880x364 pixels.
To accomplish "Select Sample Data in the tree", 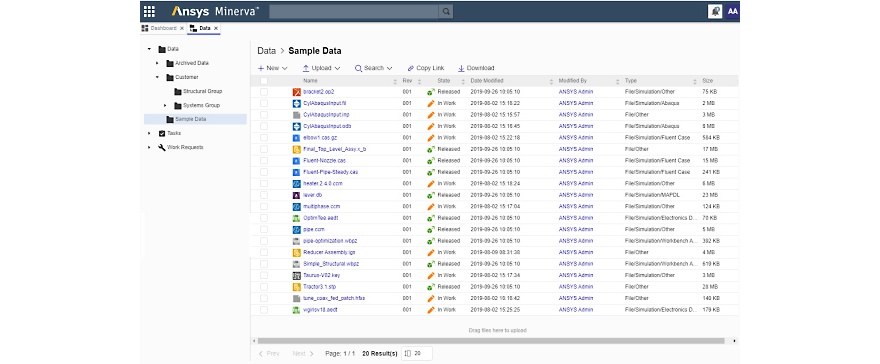I will (x=195, y=119).
